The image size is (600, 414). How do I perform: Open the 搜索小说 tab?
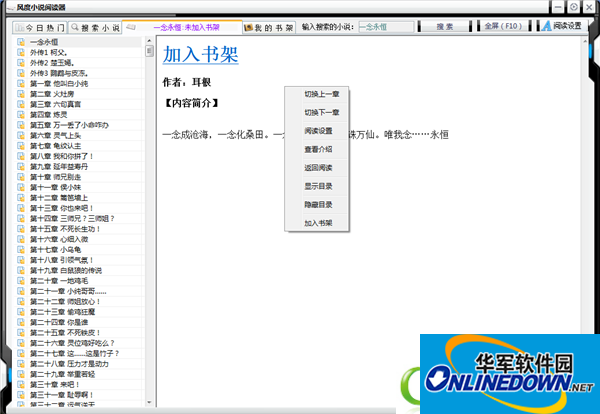pos(95,28)
